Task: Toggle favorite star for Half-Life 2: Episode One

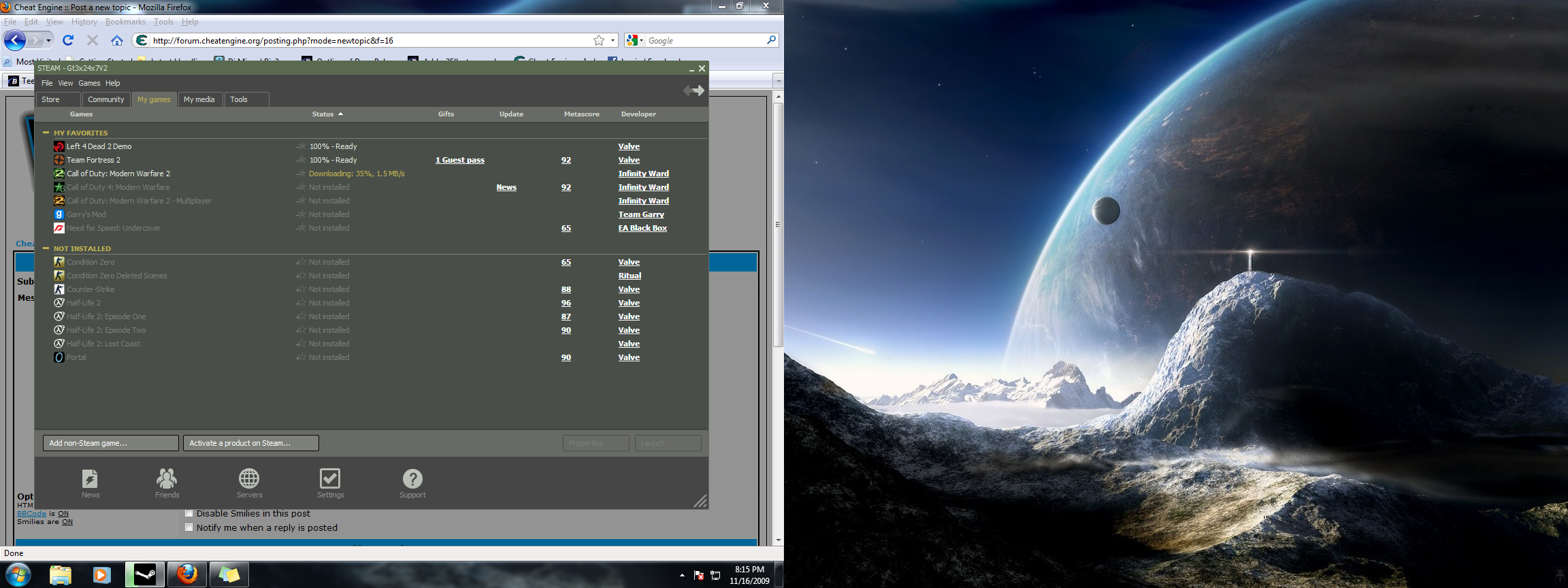Action: coord(301,316)
